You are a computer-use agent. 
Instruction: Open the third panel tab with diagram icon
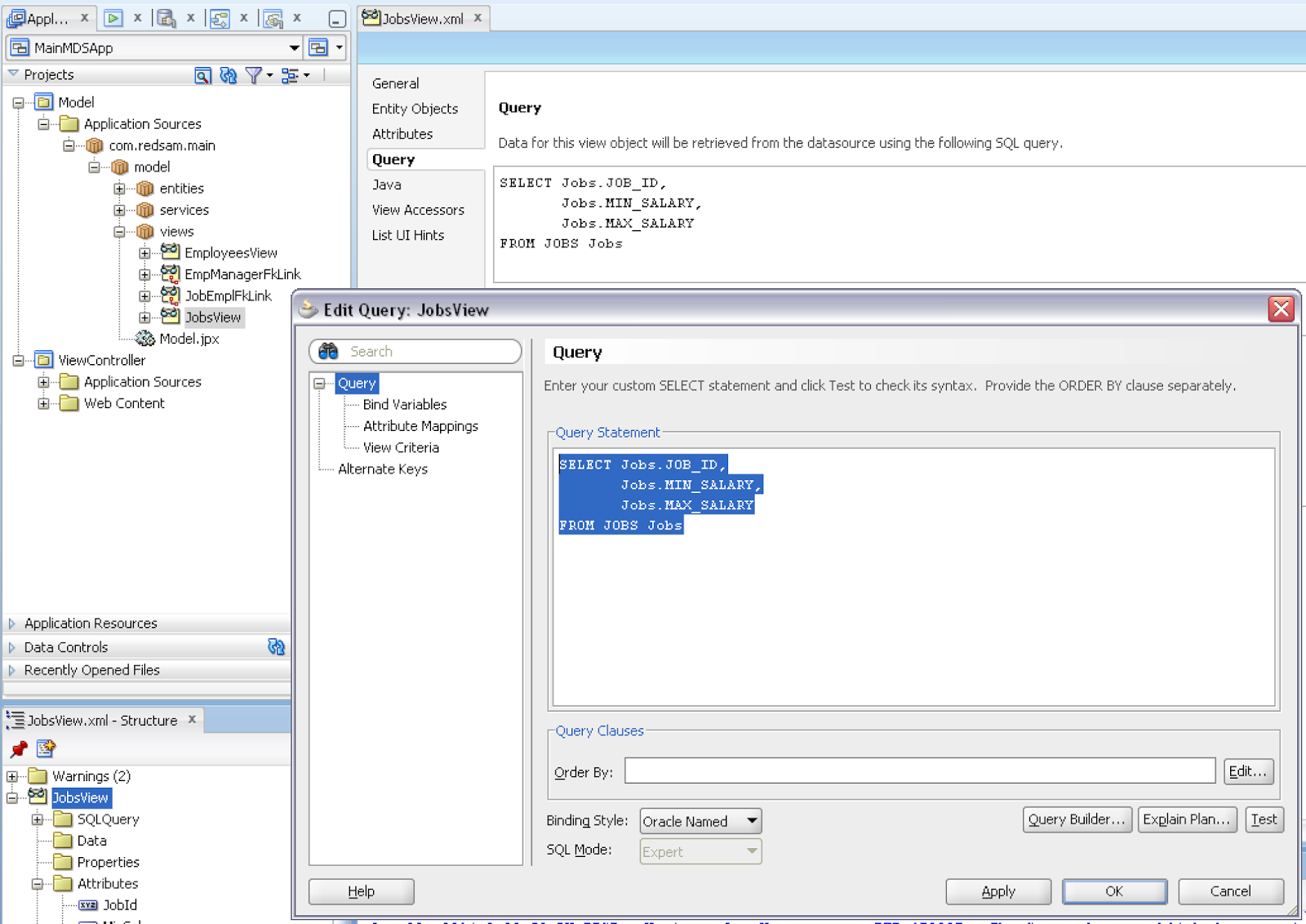tap(220, 18)
